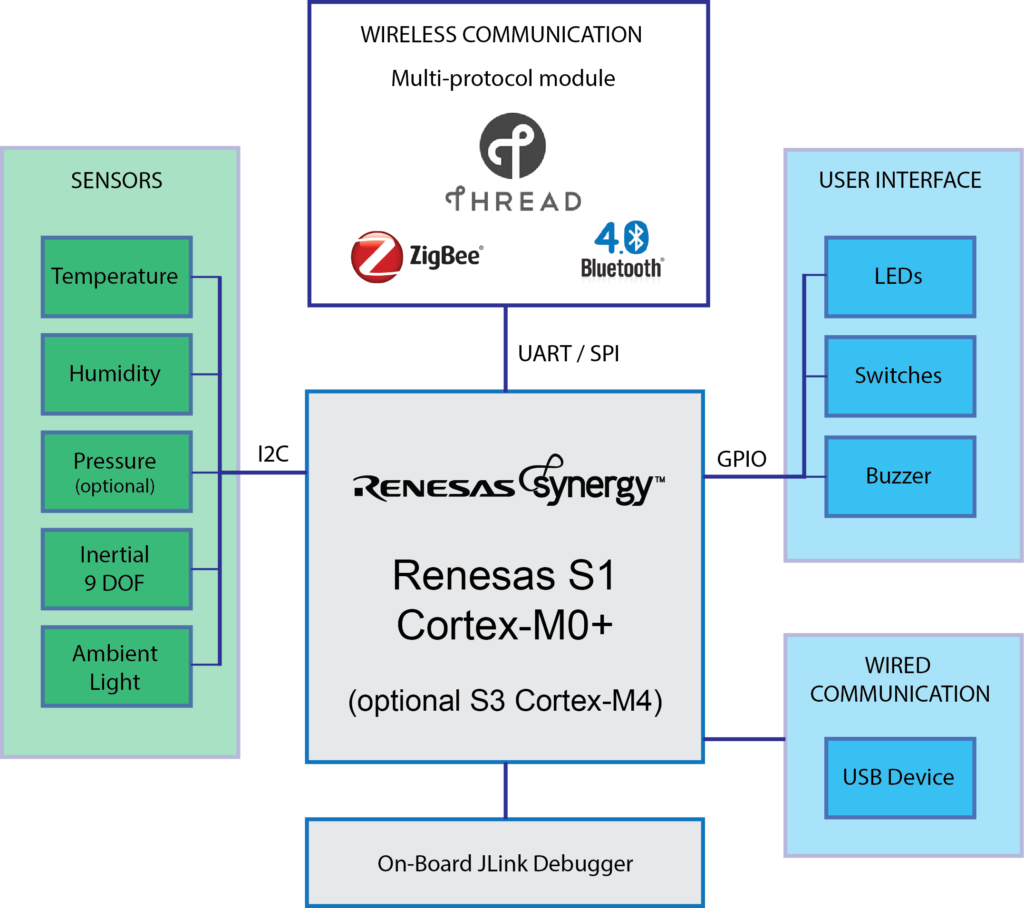Toggle the optional Pressure sensor
Image resolution: width=1024 pixels, height=908 pixels.
pyautogui.click(x=116, y=470)
